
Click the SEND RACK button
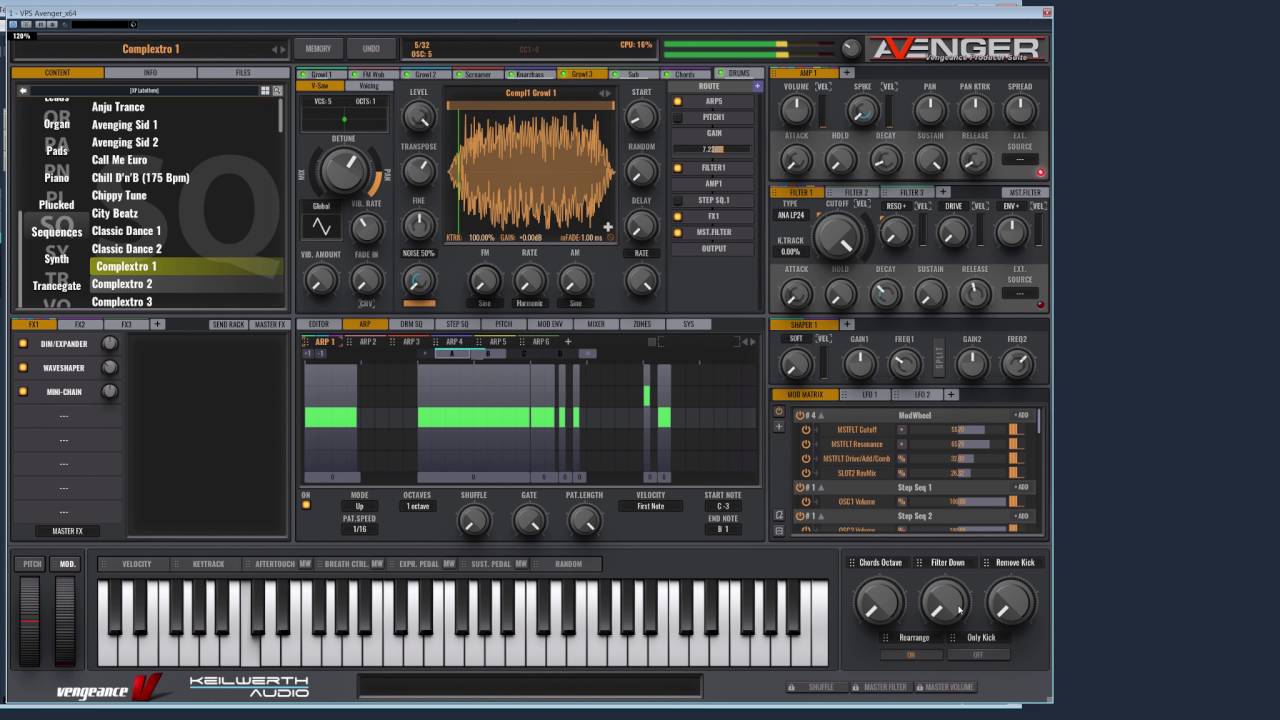pos(228,324)
